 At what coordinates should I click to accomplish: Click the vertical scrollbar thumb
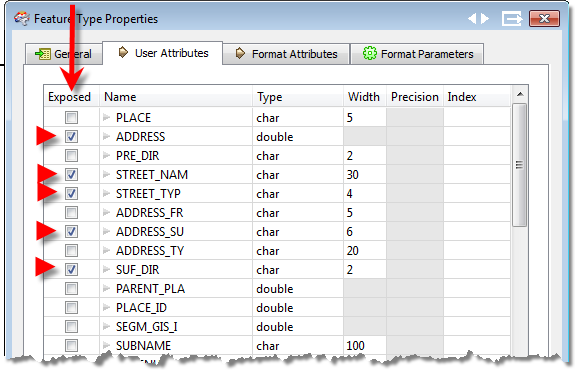click(x=519, y=165)
